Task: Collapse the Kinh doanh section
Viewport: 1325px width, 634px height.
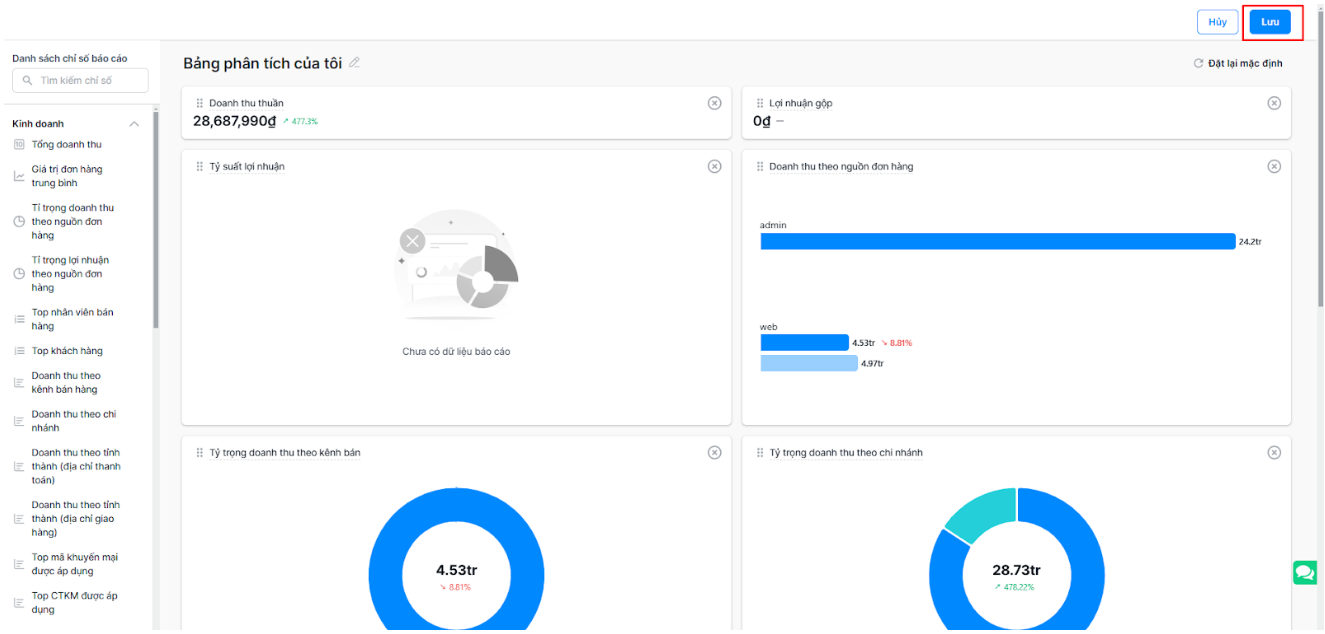Action: [x=134, y=124]
